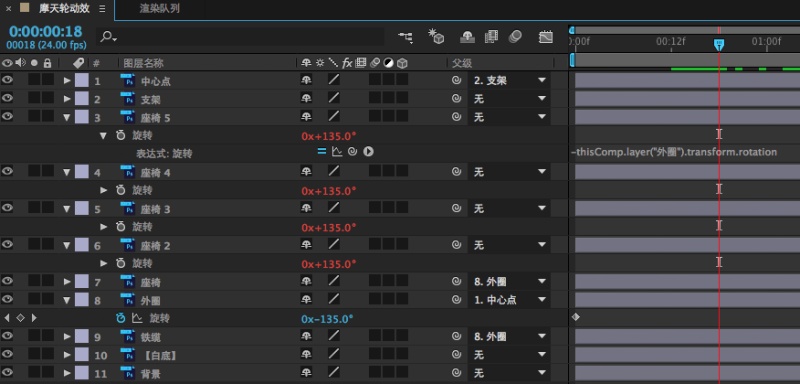Screen dimensions: 800x384
Task: Click the label color swatch of 外圈
Action: (82, 300)
